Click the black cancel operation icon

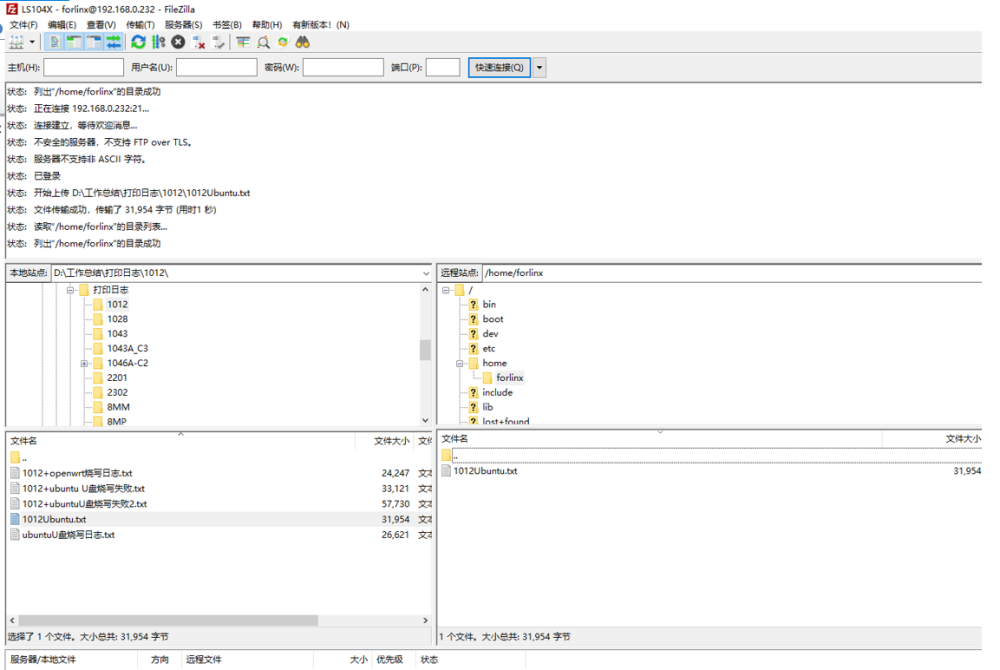(178, 42)
